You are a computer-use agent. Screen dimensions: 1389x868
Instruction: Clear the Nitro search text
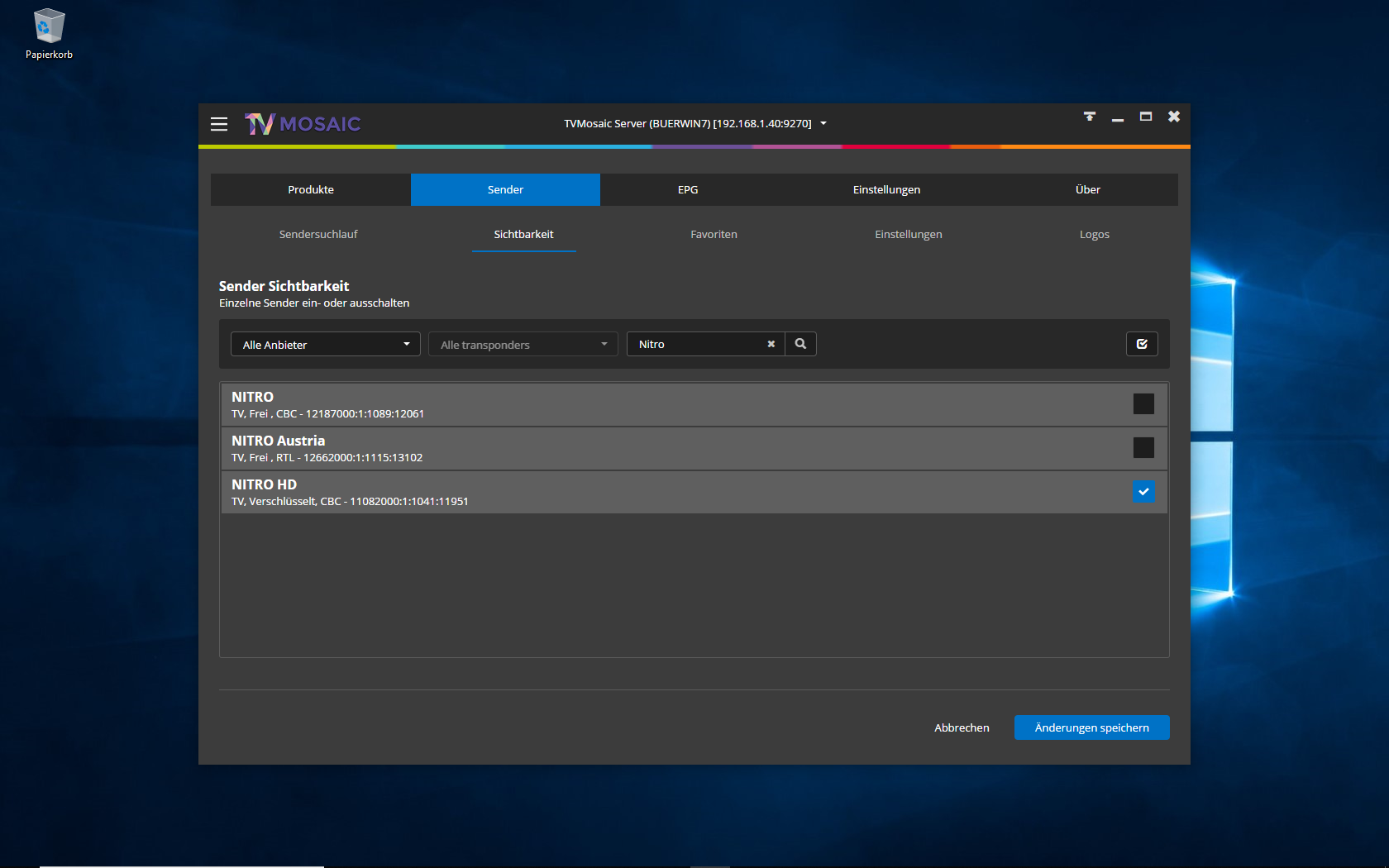(771, 344)
